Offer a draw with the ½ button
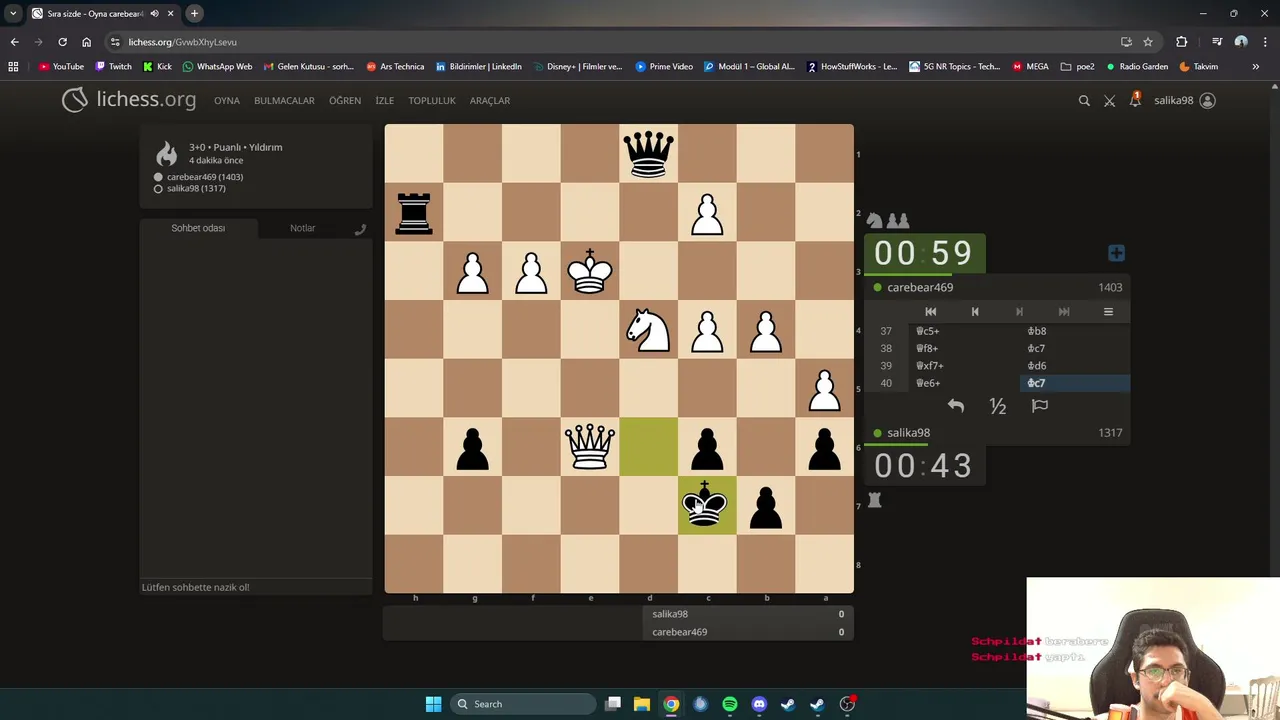 pyautogui.click(x=998, y=406)
